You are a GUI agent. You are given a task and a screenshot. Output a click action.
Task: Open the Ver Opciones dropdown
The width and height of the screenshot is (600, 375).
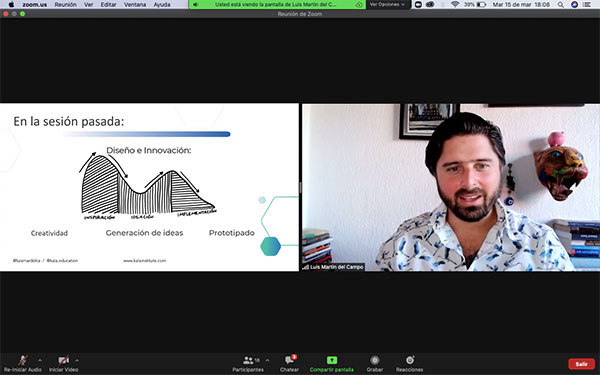pos(387,5)
